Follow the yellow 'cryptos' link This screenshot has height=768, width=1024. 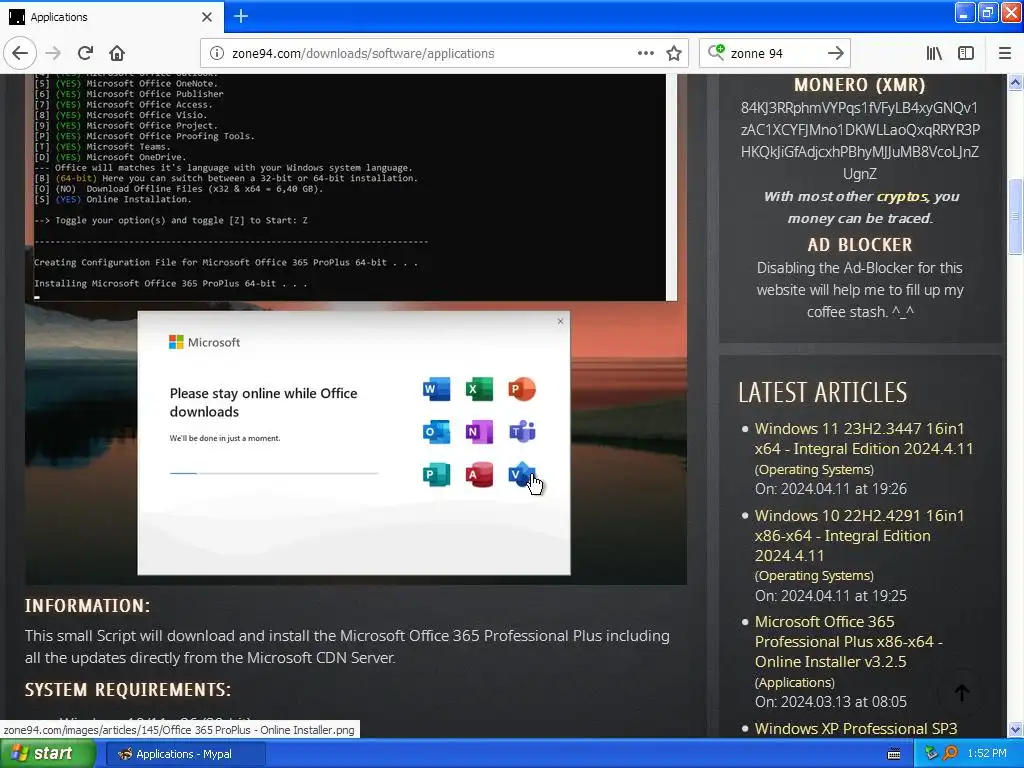902,197
